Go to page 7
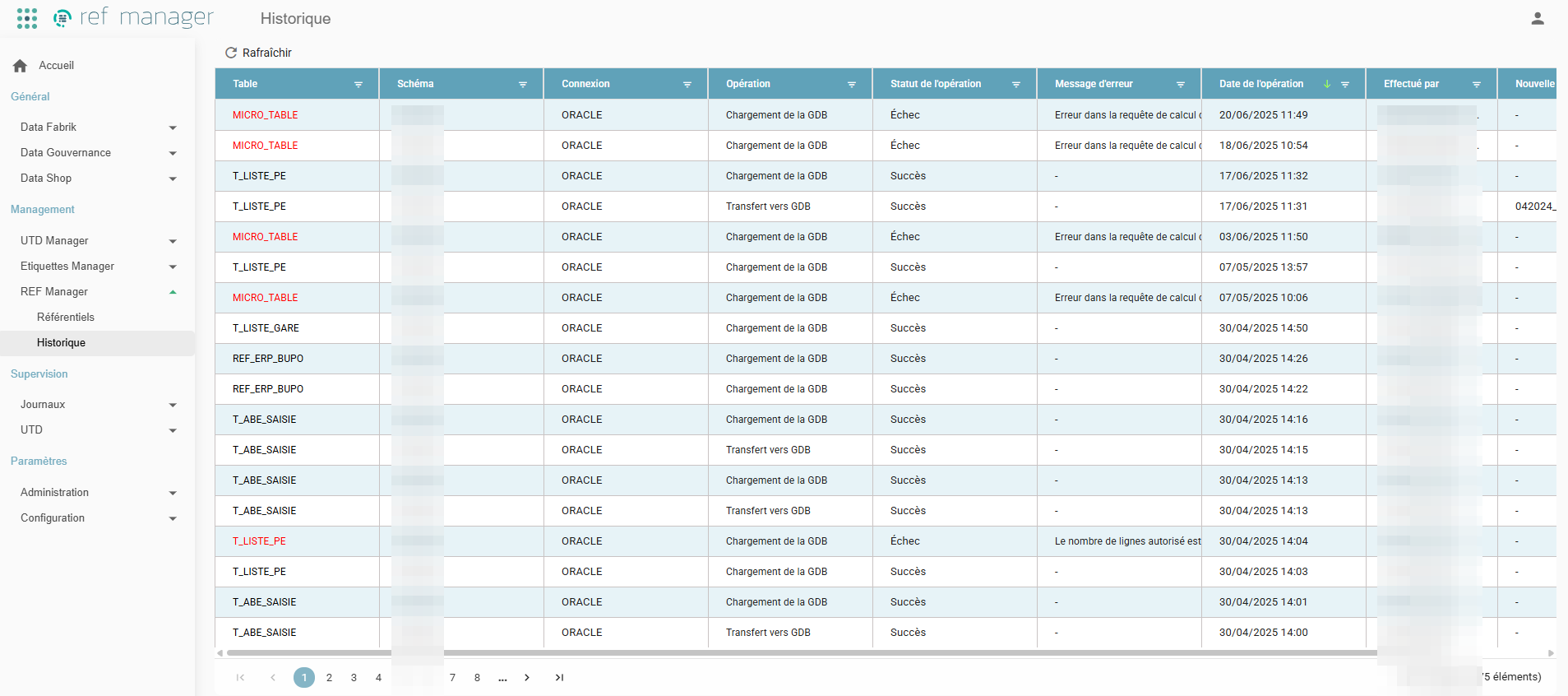The height and width of the screenshot is (696, 1568). (452, 678)
